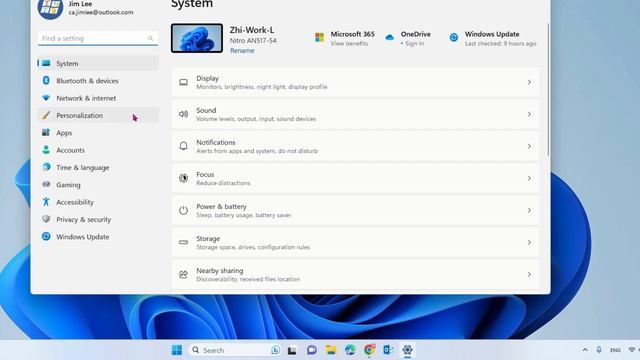Click the OneDrive cloud icon
640x360 pixels.
[389, 38]
